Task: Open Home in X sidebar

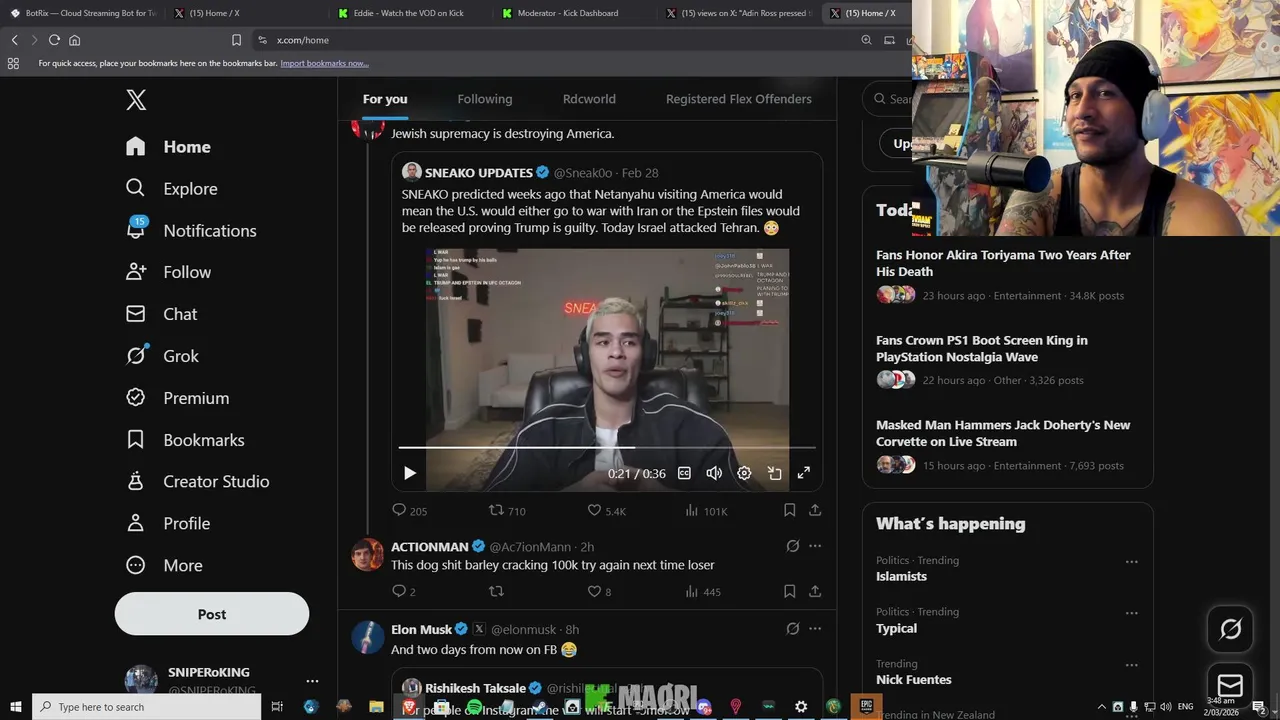Action: [x=168, y=147]
